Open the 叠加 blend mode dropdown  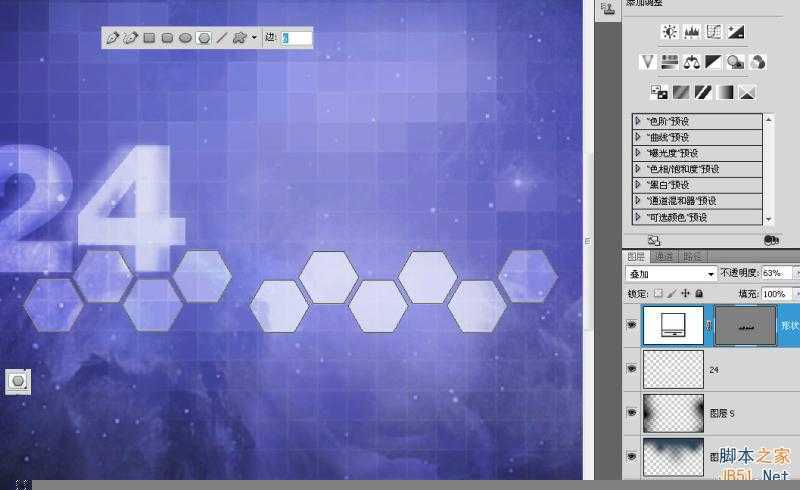[671, 274]
